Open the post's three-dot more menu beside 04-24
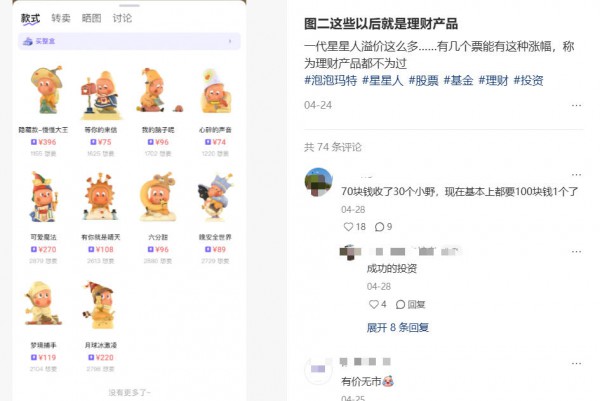The height and width of the screenshot is (401, 600). coord(576,105)
